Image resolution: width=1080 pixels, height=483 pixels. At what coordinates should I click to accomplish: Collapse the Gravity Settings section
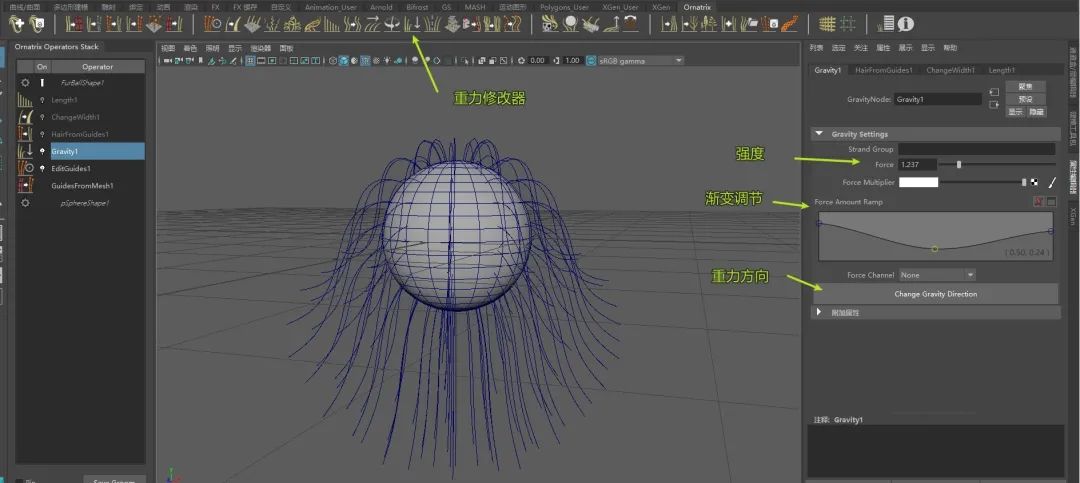click(x=820, y=134)
